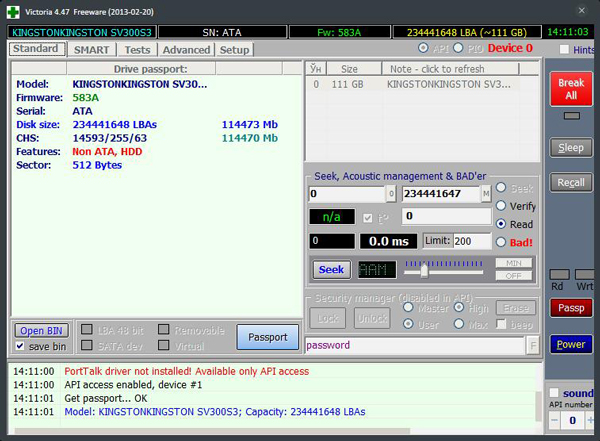Screen dimensions: 600x441
Task: Switch to the Standard tab
Action: [x=36, y=49]
